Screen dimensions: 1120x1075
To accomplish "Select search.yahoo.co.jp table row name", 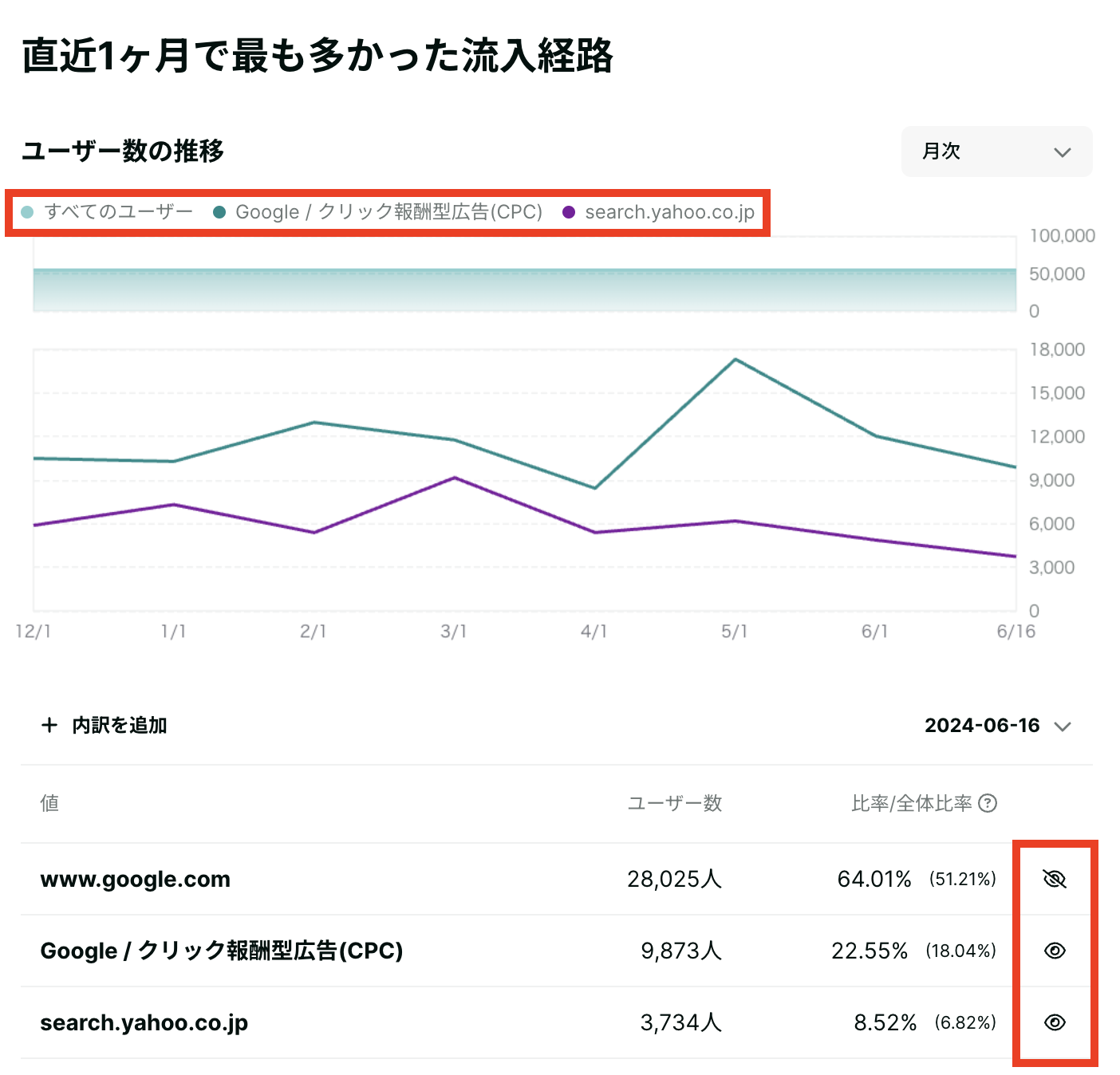I will [144, 1022].
